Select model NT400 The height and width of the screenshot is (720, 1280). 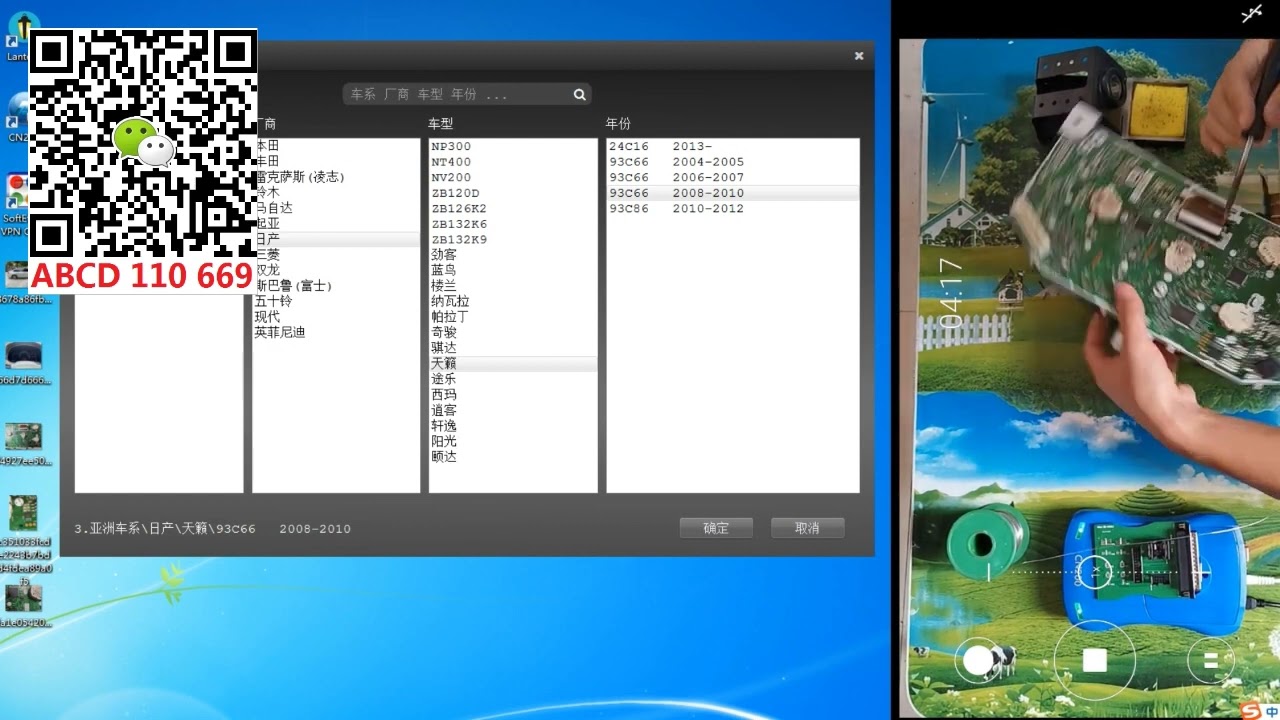(513, 162)
